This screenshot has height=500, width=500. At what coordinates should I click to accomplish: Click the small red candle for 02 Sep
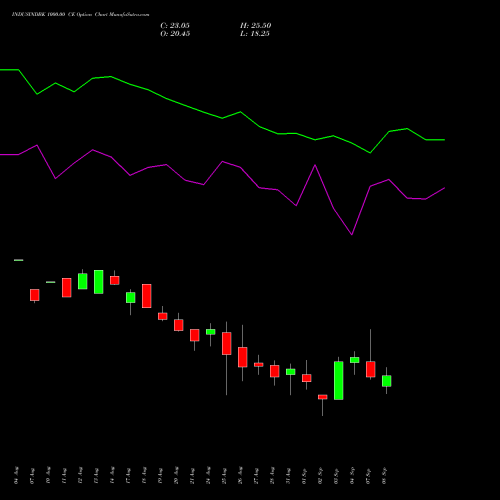pos(323,397)
